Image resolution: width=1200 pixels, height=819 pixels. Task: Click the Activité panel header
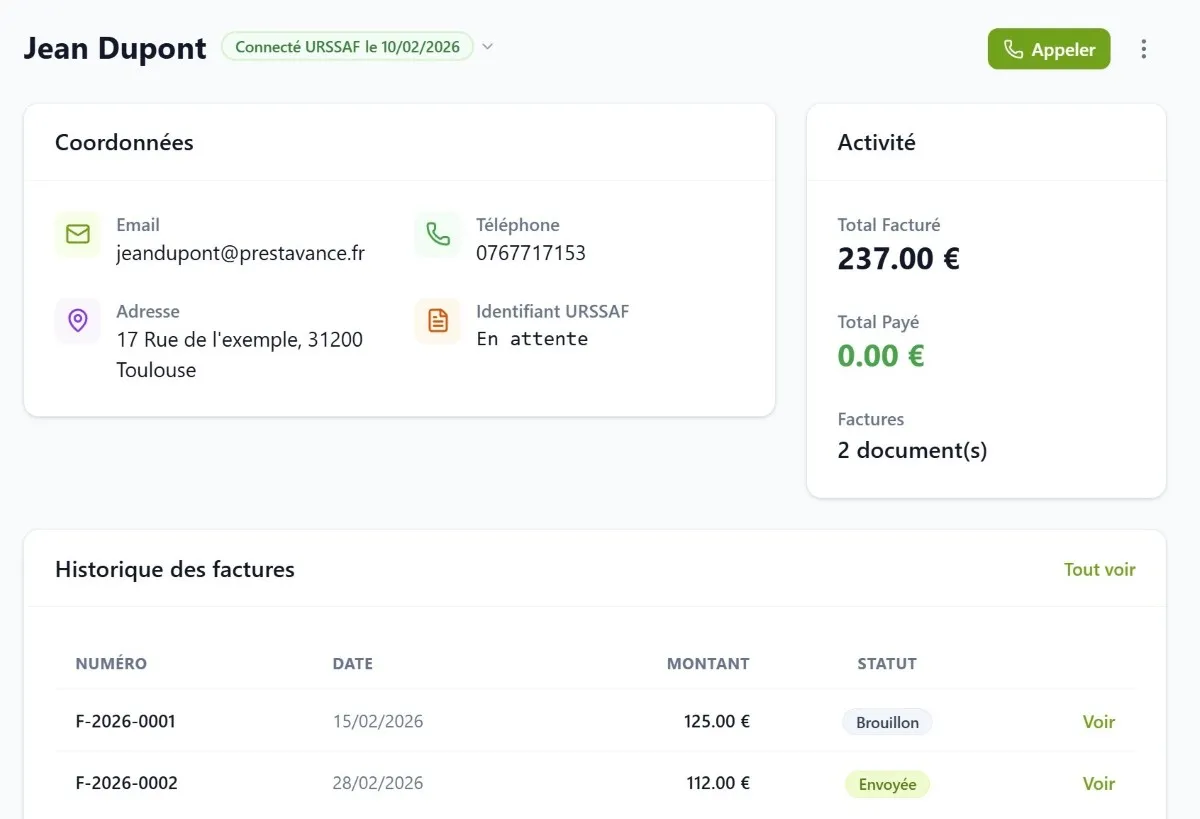pyautogui.click(x=876, y=142)
